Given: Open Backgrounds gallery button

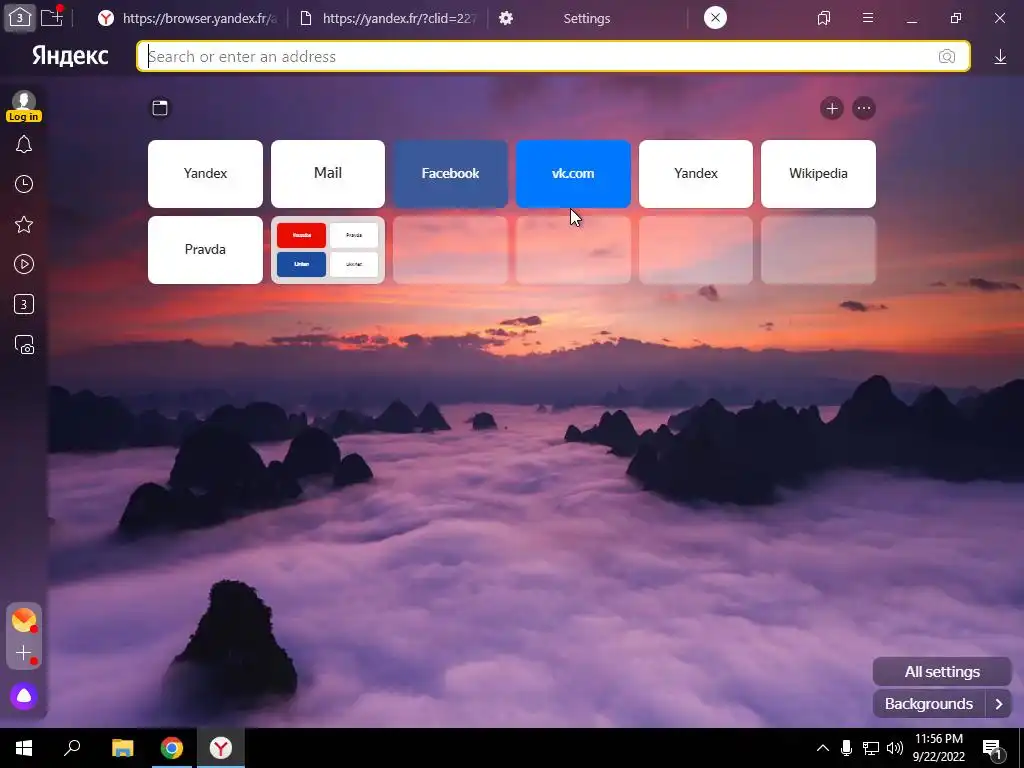Looking at the screenshot, I should point(928,704).
